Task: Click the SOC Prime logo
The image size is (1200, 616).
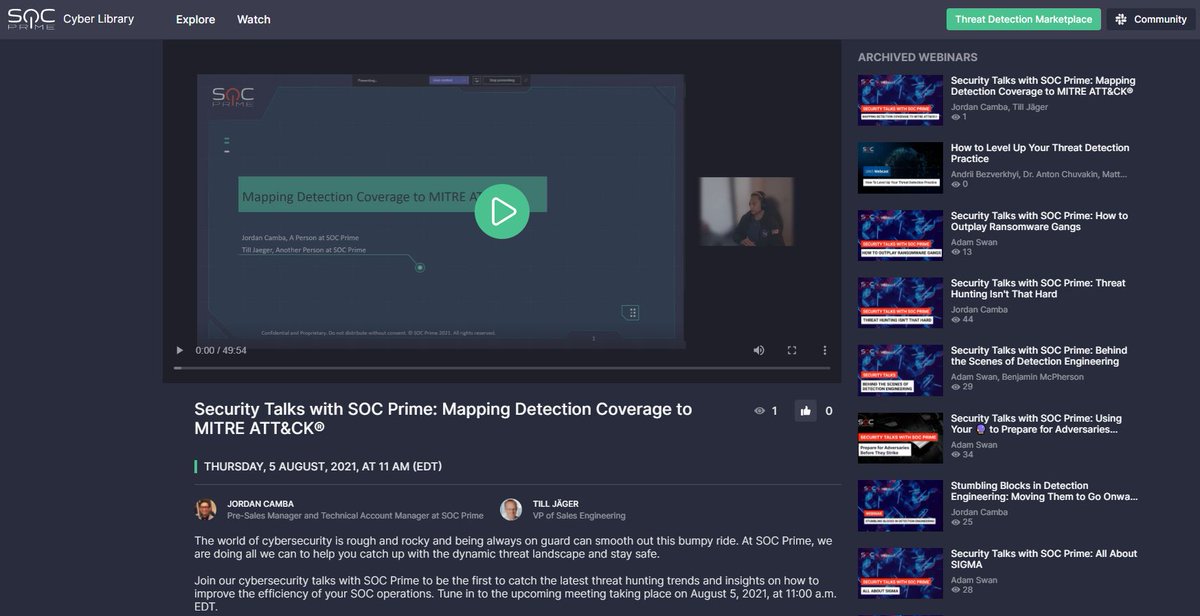Action: pos(32,18)
